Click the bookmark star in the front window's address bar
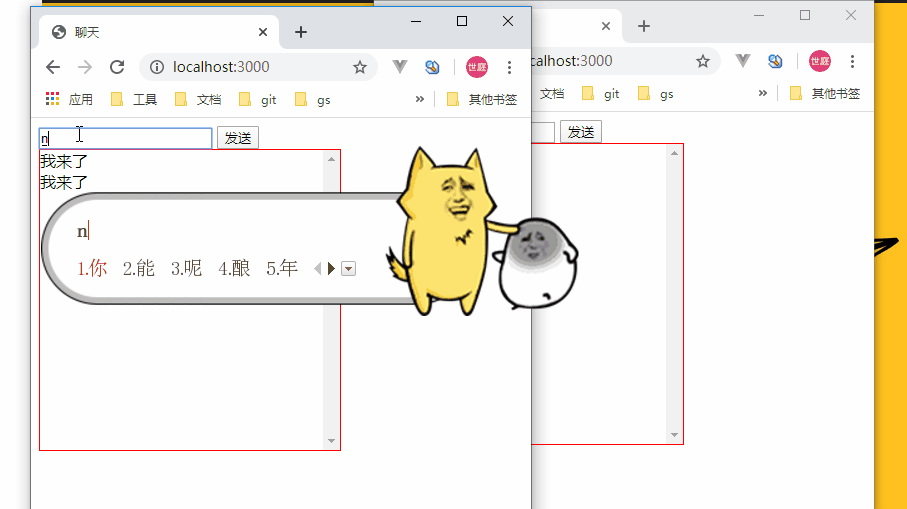The image size is (907, 509). point(360,67)
